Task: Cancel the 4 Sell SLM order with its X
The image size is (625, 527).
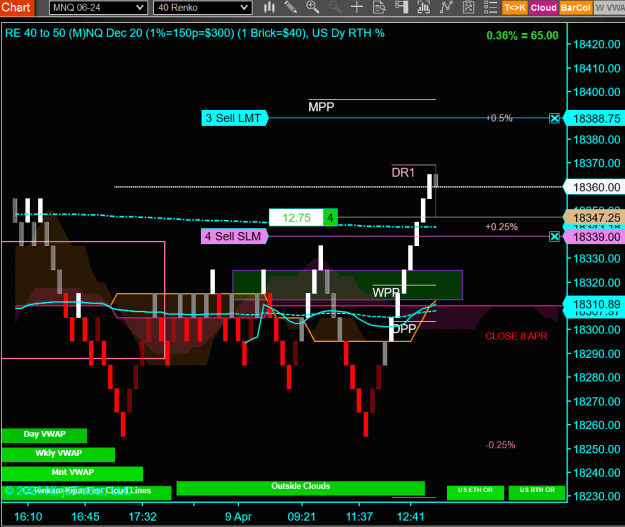Action: pyautogui.click(x=554, y=237)
